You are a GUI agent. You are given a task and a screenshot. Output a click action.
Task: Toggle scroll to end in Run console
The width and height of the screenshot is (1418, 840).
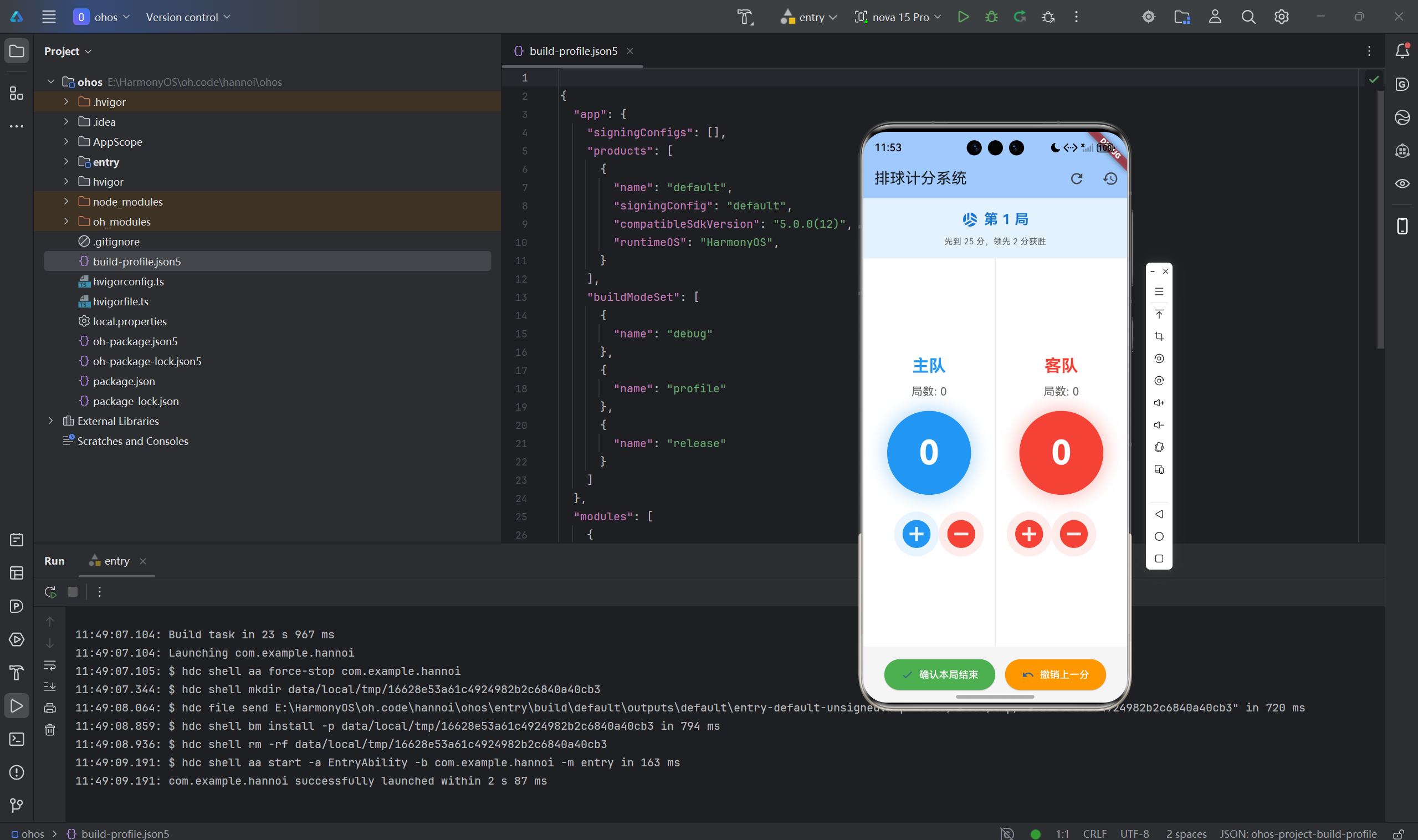pos(50,687)
